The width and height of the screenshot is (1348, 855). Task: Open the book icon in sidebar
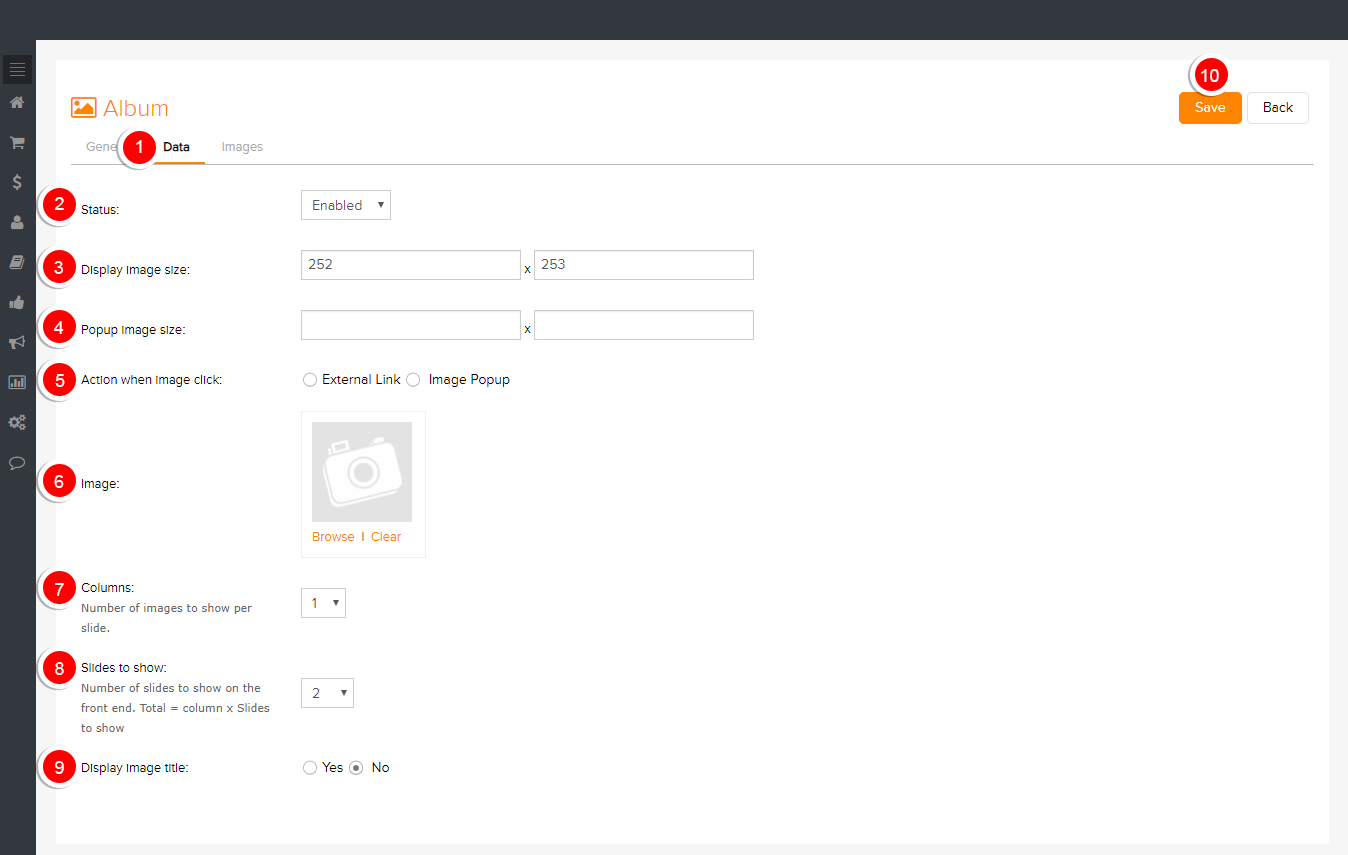(17, 262)
